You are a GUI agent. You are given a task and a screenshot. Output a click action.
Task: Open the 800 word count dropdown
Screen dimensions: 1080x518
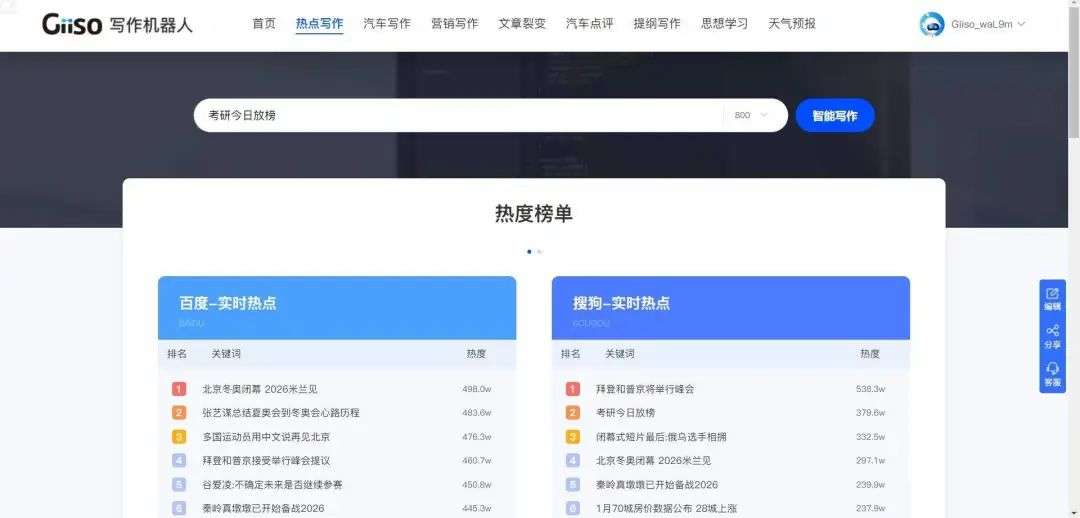pyautogui.click(x=752, y=115)
